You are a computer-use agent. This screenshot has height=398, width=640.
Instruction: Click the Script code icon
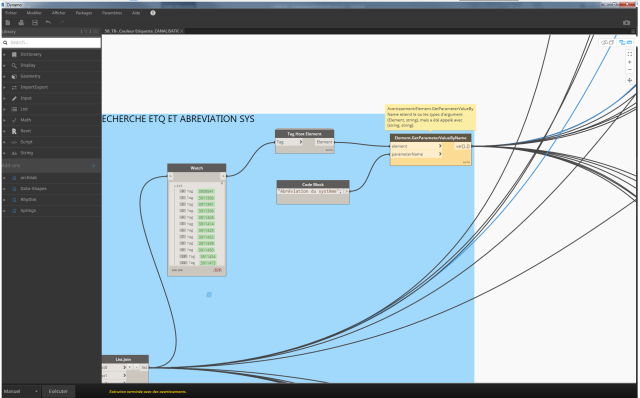[x=14, y=142]
